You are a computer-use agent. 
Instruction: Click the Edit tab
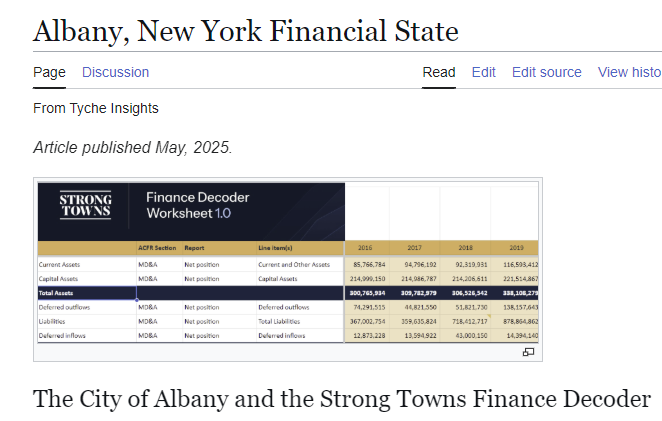pyautogui.click(x=484, y=72)
